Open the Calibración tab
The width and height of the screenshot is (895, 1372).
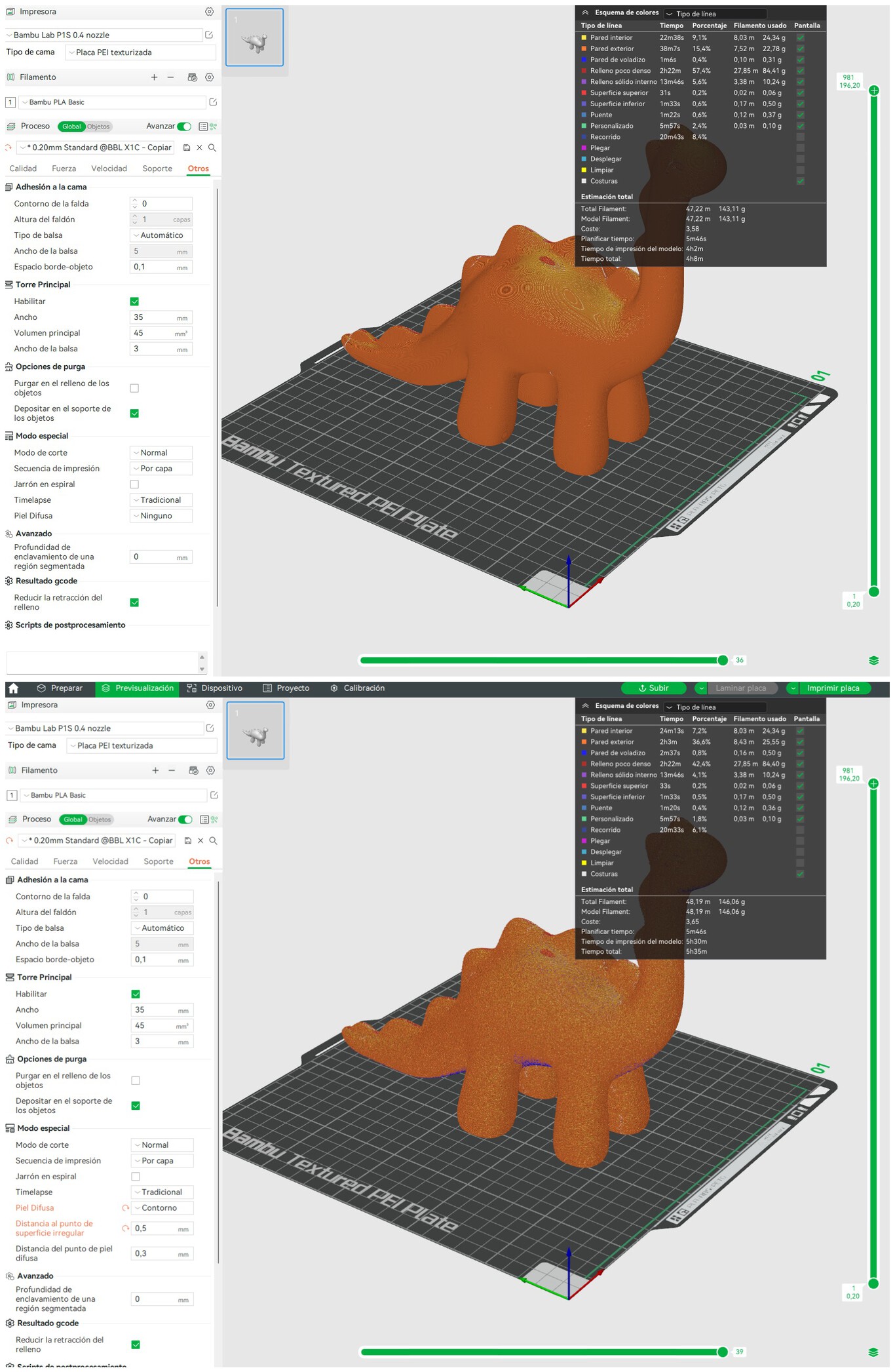click(357, 688)
